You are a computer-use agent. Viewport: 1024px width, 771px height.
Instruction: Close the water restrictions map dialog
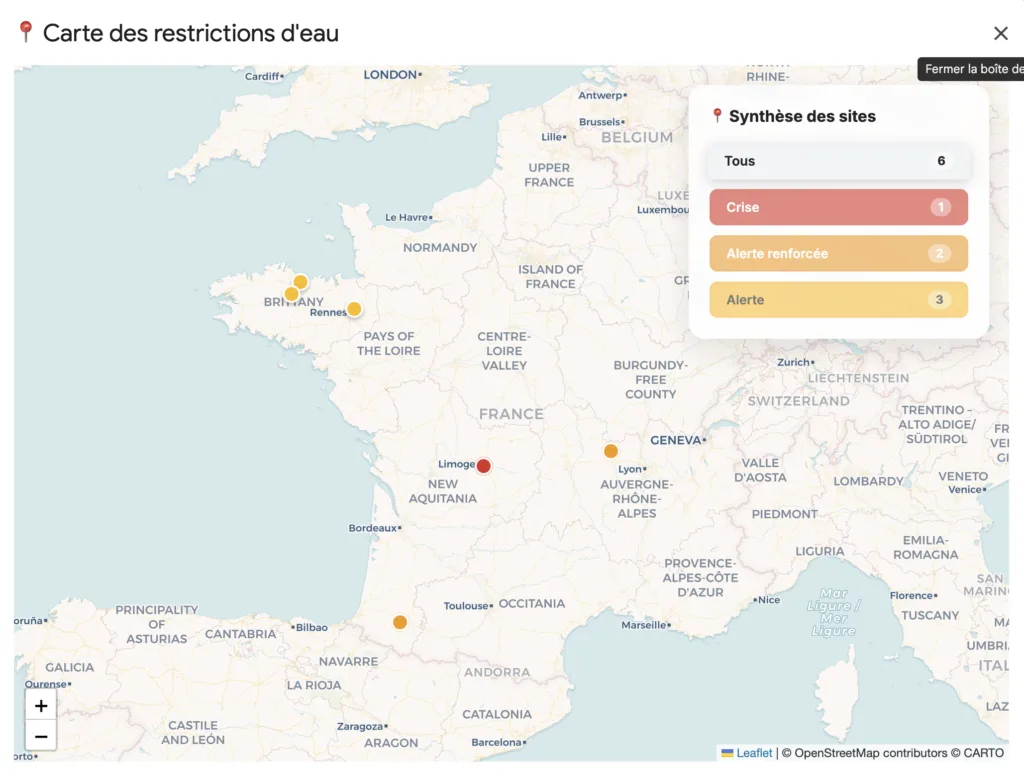coord(1000,33)
